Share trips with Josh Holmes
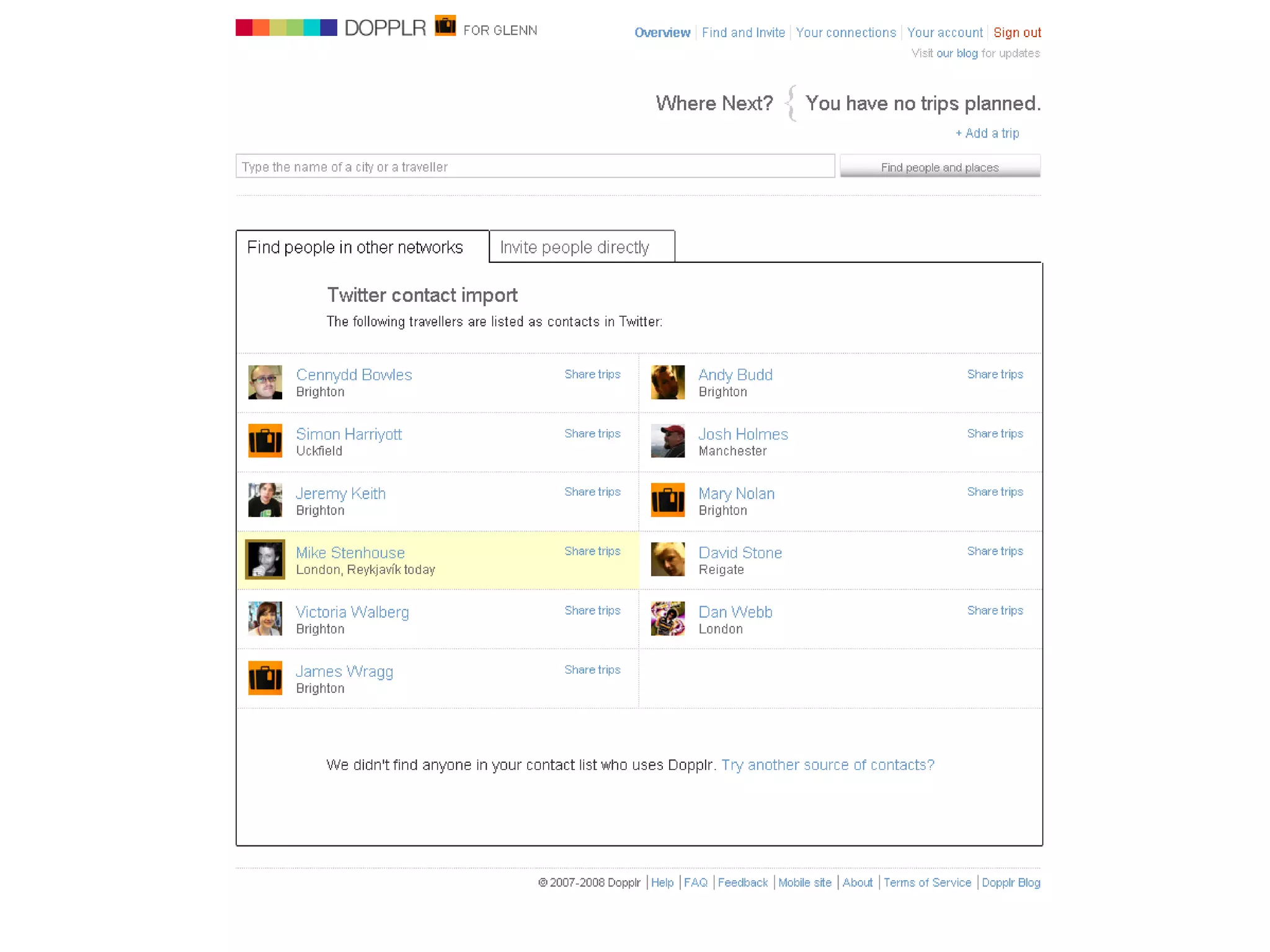Viewport: 1270px width, 952px height. [x=995, y=434]
